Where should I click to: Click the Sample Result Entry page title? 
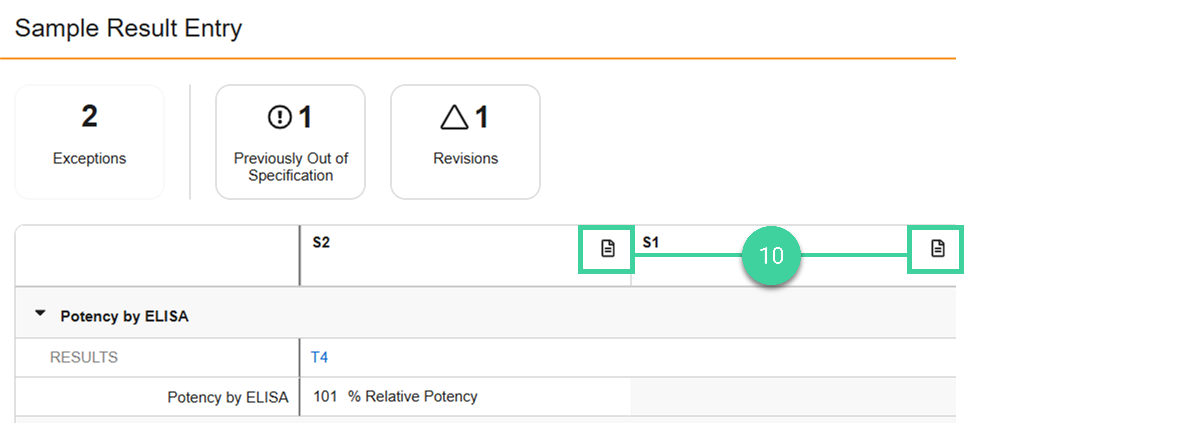coord(128,28)
